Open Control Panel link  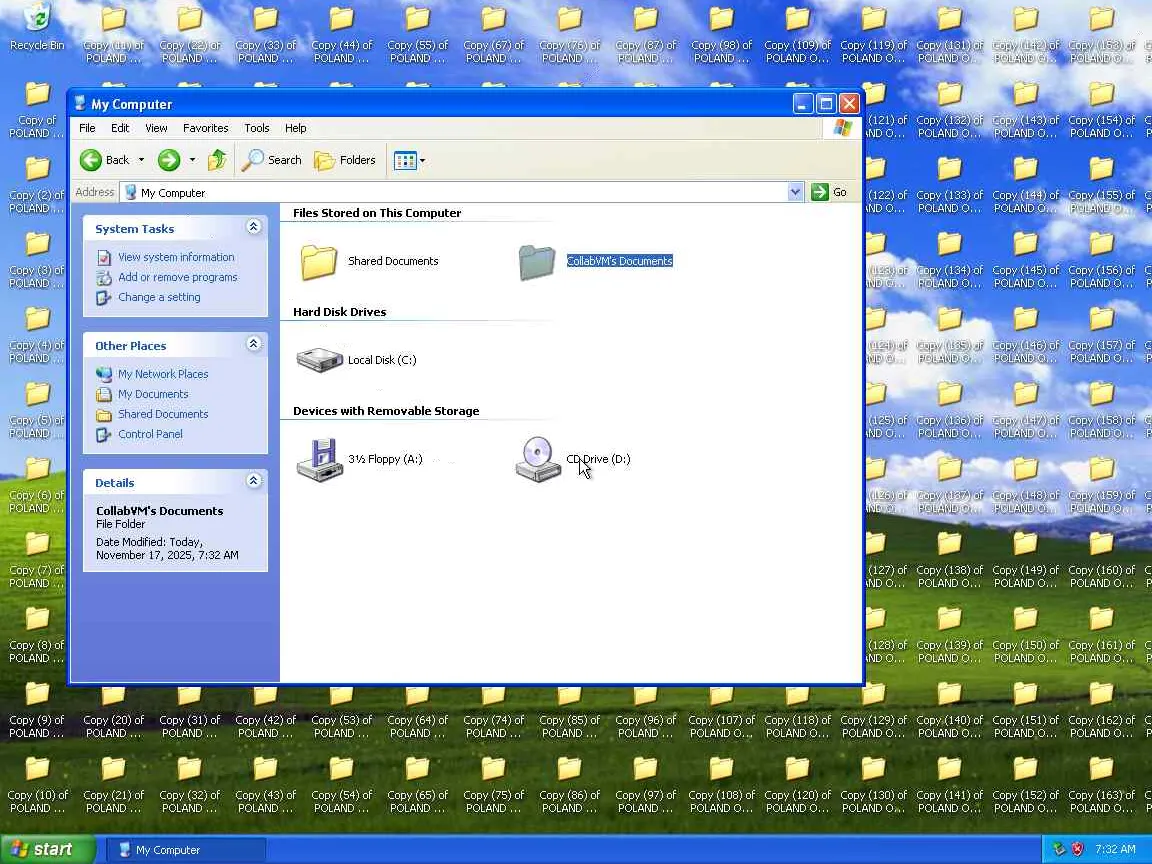click(x=150, y=433)
